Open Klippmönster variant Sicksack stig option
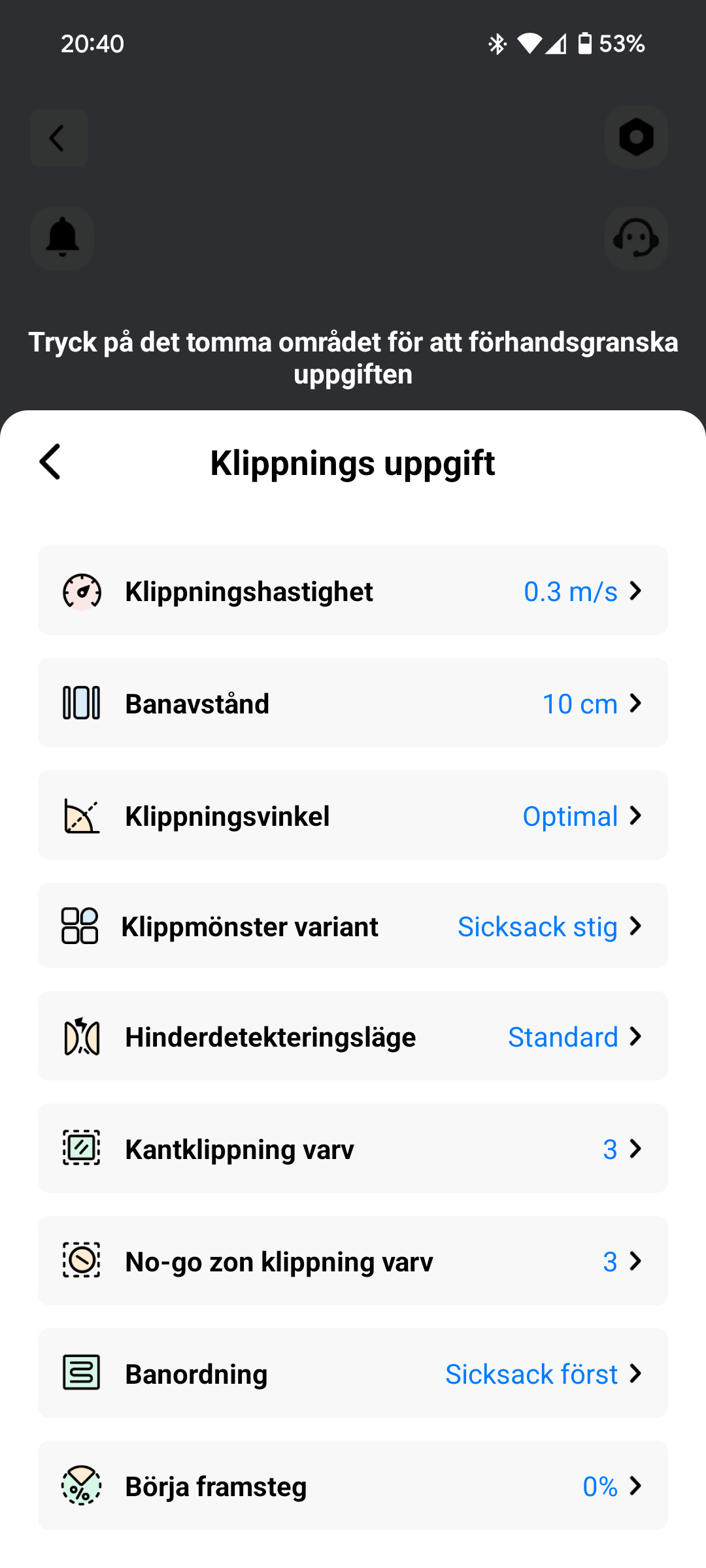 click(x=537, y=926)
